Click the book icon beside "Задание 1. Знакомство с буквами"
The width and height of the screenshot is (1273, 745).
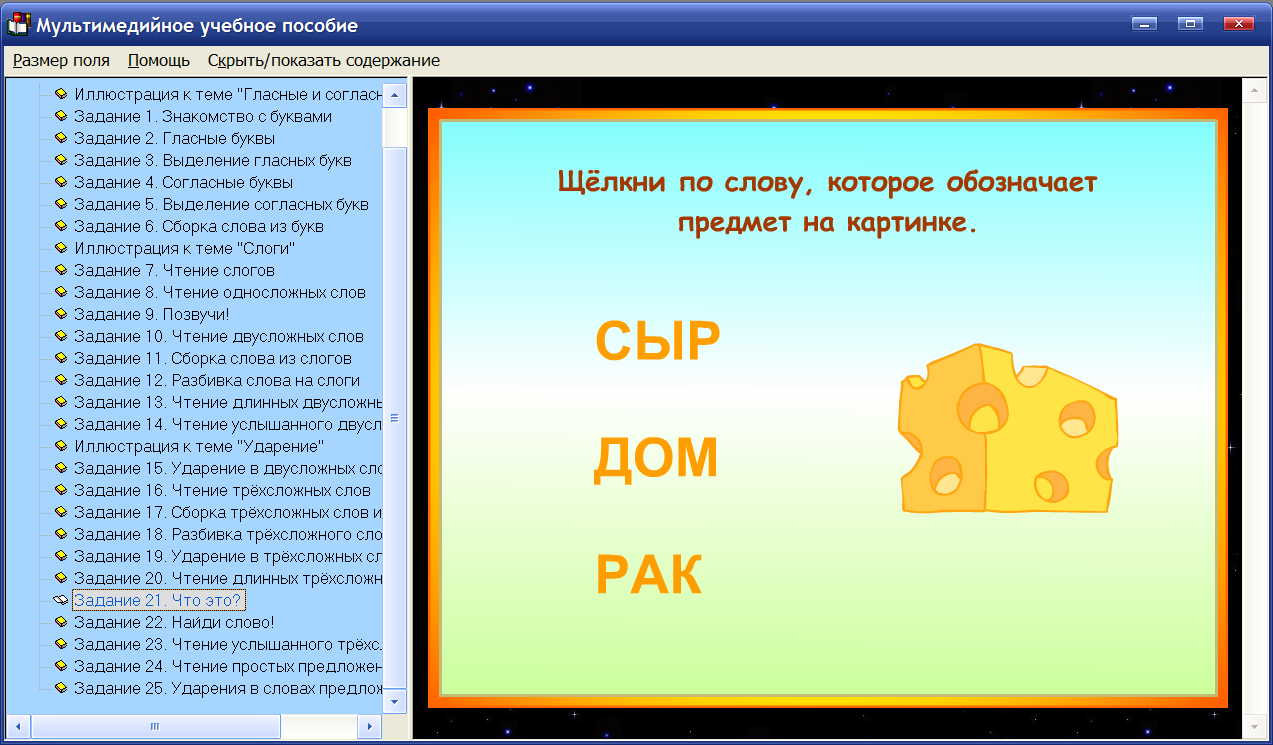click(x=61, y=115)
